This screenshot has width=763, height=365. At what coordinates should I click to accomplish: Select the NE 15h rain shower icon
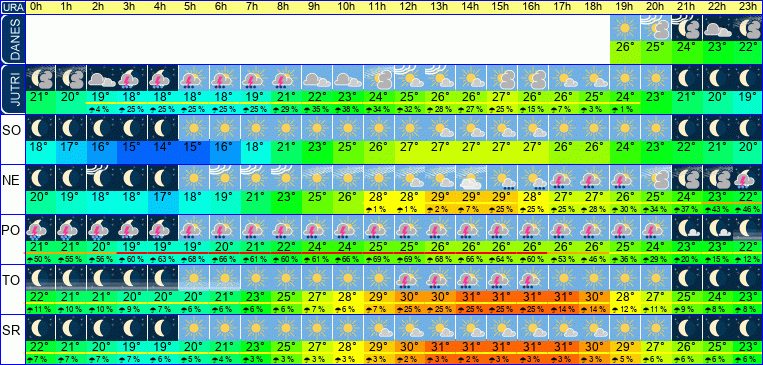coord(502,177)
